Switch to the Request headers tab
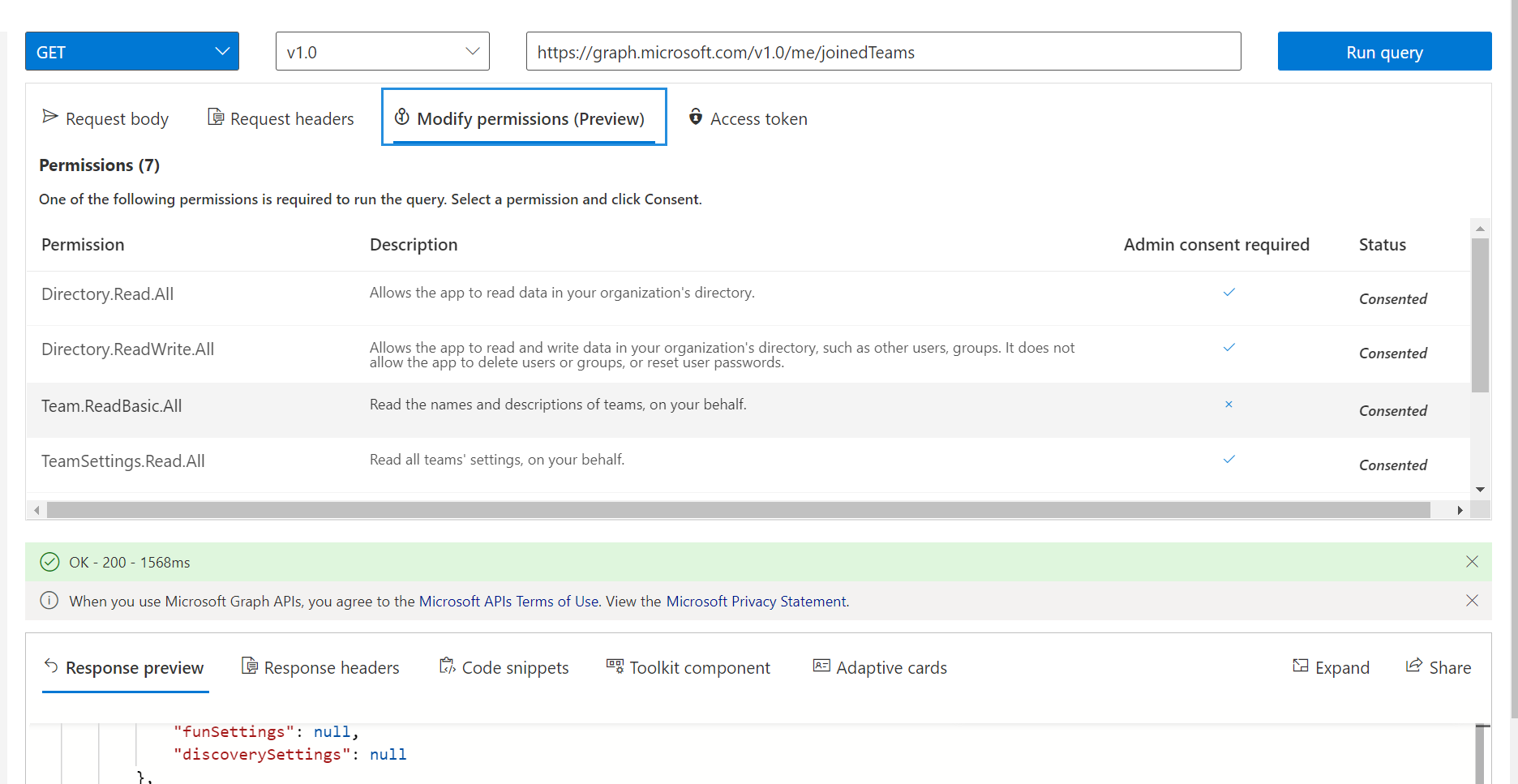The image size is (1518, 784). click(x=281, y=118)
